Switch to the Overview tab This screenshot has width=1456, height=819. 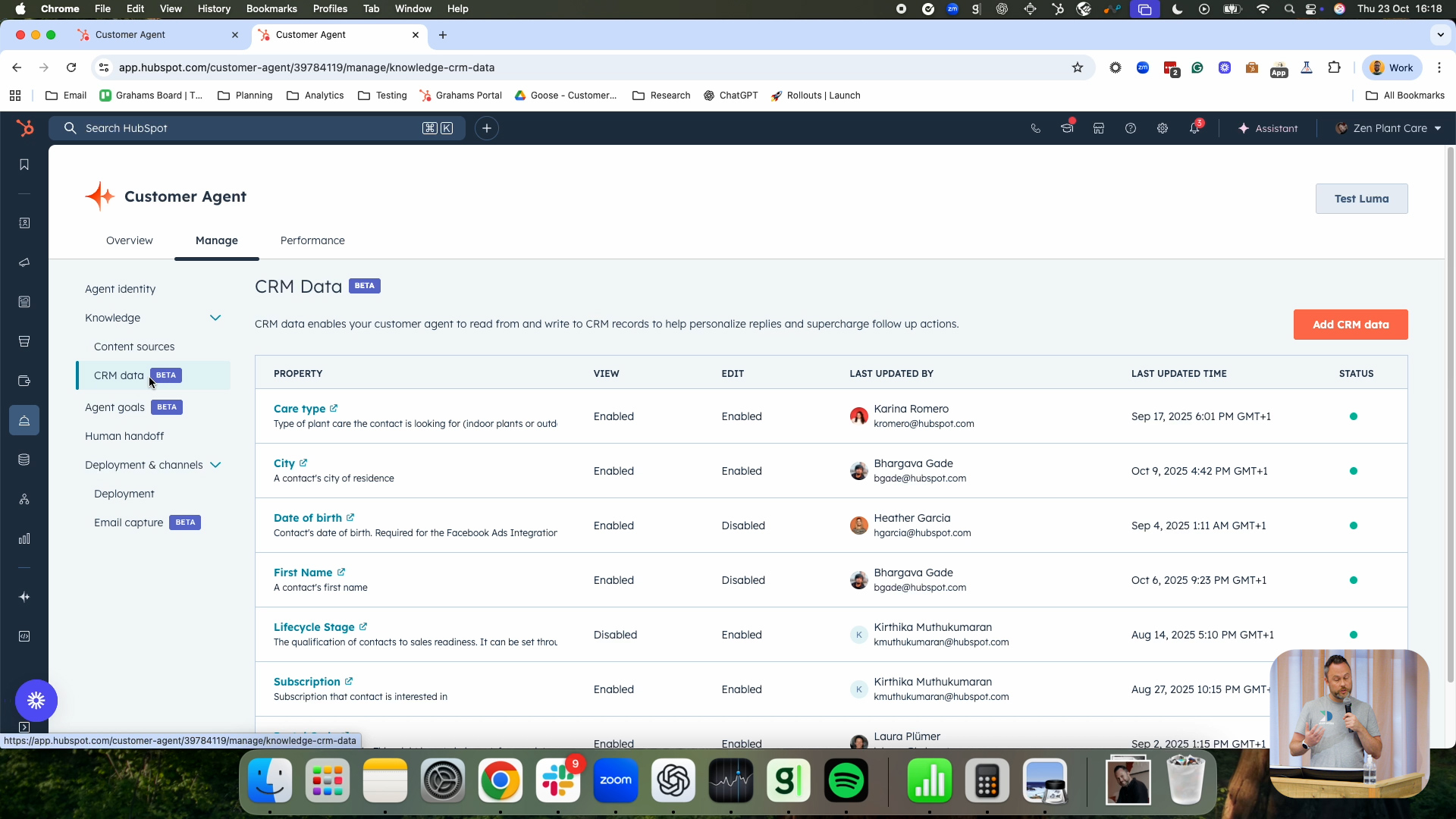pyautogui.click(x=129, y=240)
